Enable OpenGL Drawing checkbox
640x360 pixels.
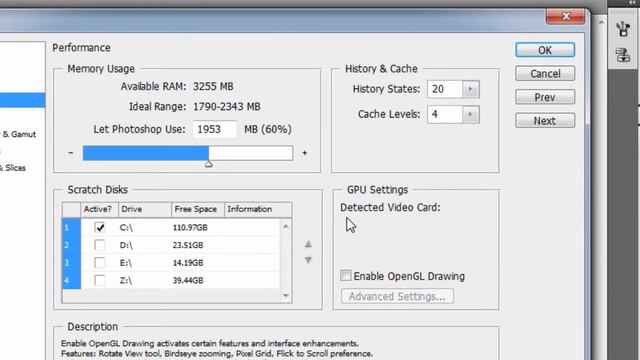click(x=346, y=276)
